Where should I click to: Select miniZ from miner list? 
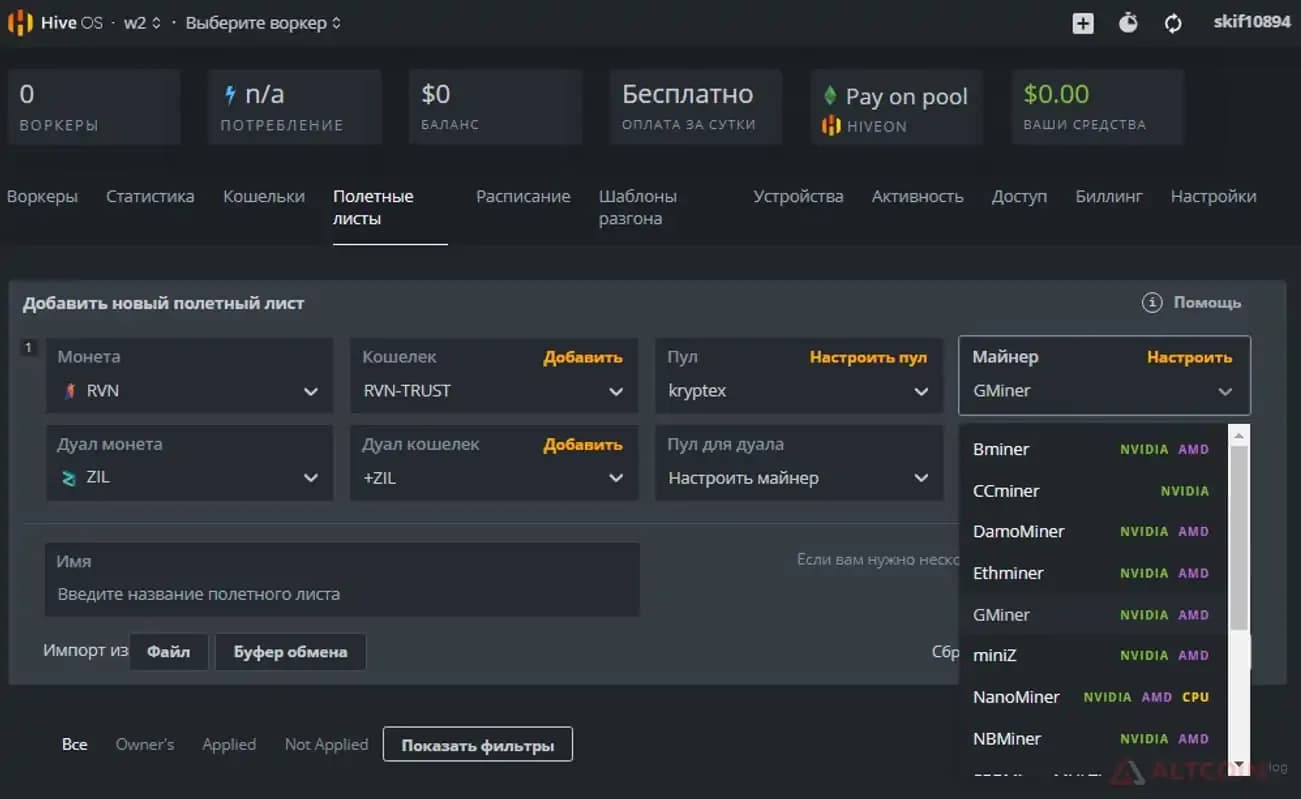[x=1094, y=655]
